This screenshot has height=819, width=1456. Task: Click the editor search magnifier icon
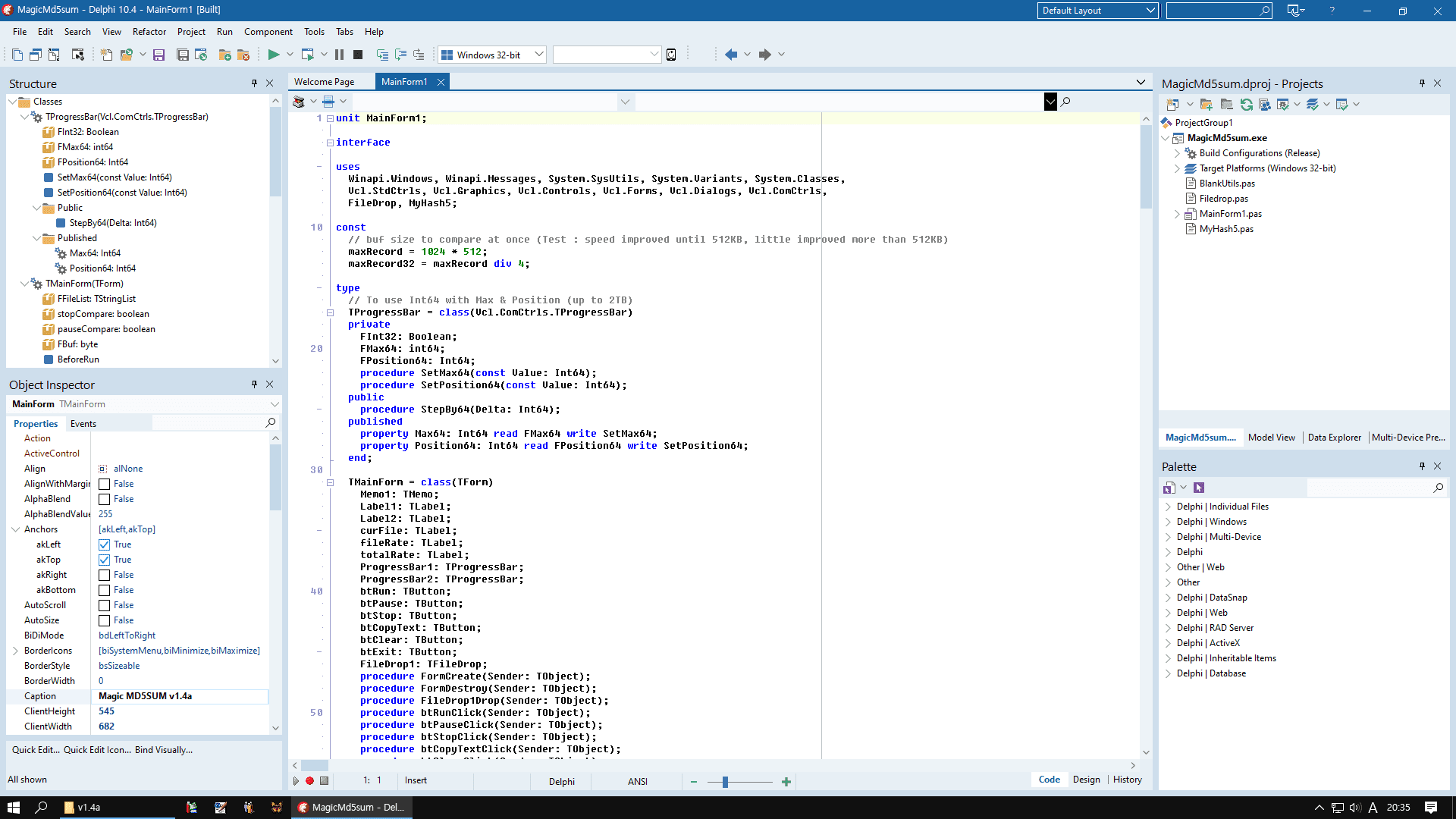click(x=1065, y=102)
